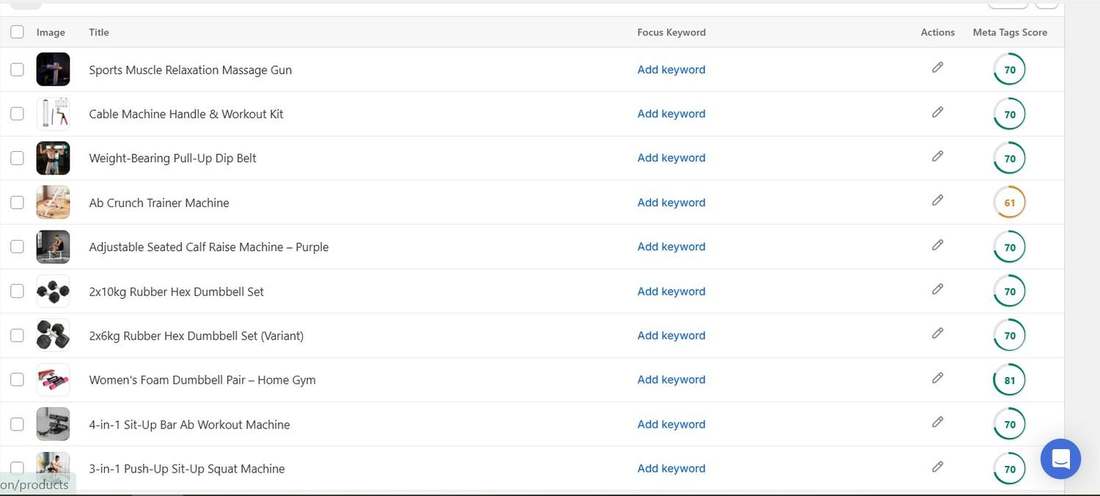Edit 2x10kg Rubber Hex Dumbbell Set pencil
Image resolution: width=1100 pixels, height=496 pixels.
pyautogui.click(x=937, y=289)
